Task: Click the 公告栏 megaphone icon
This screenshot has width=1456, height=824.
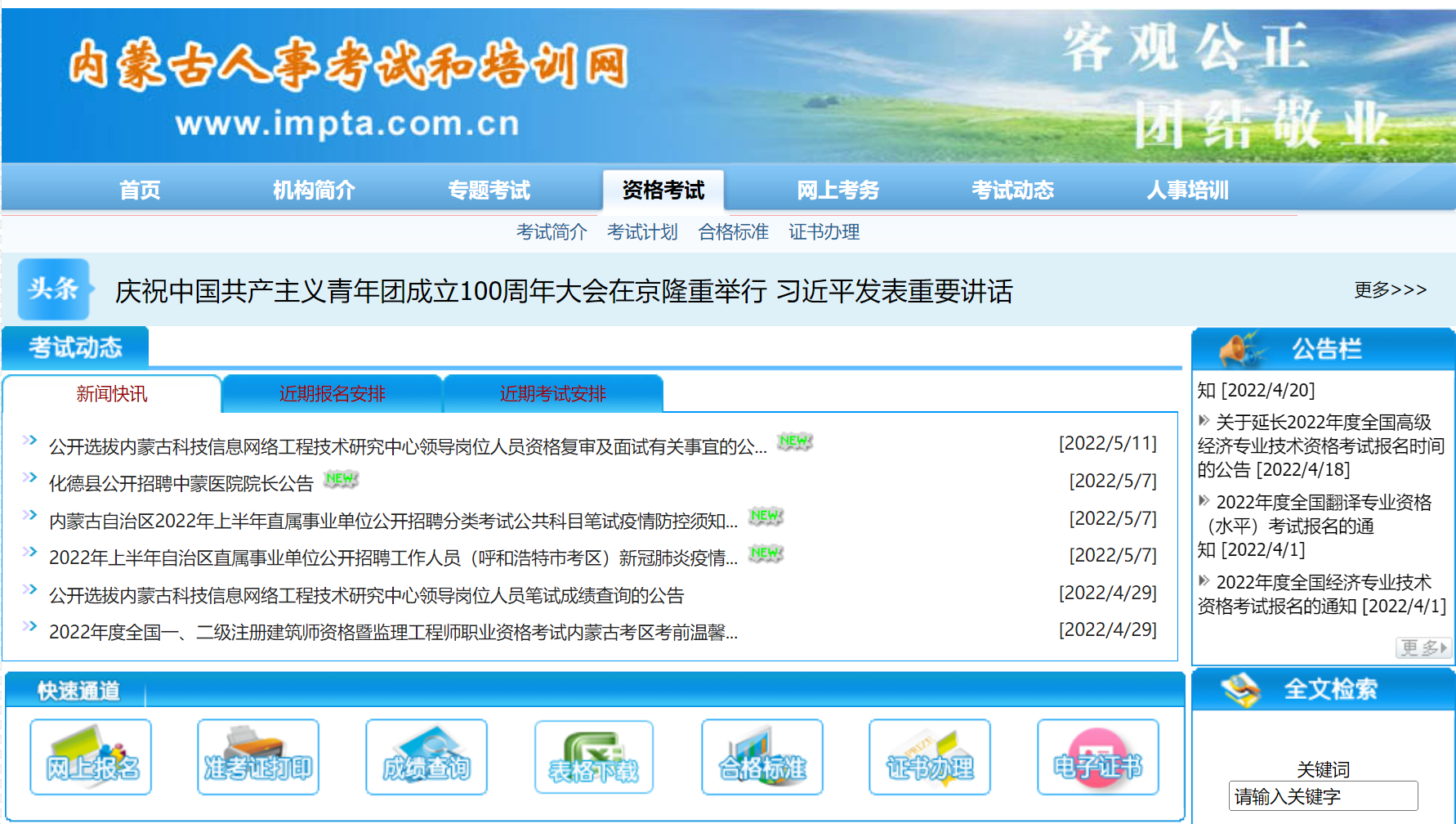Action: click(1241, 349)
